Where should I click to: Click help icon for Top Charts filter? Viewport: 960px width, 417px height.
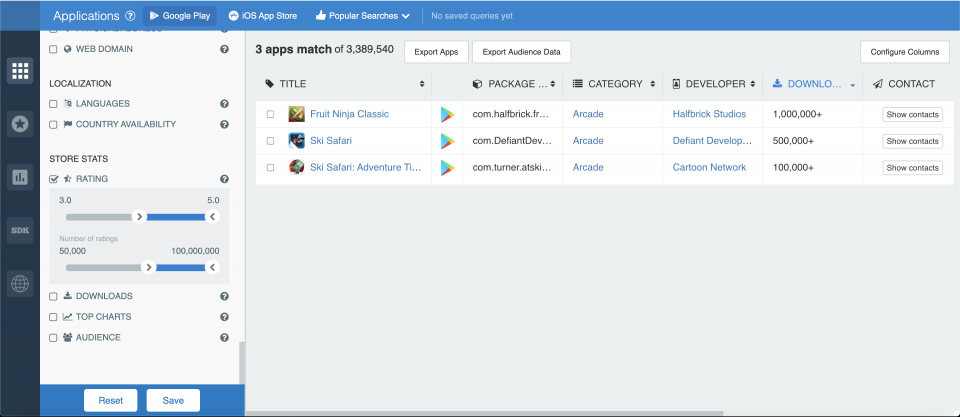pyautogui.click(x=224, y=317)
